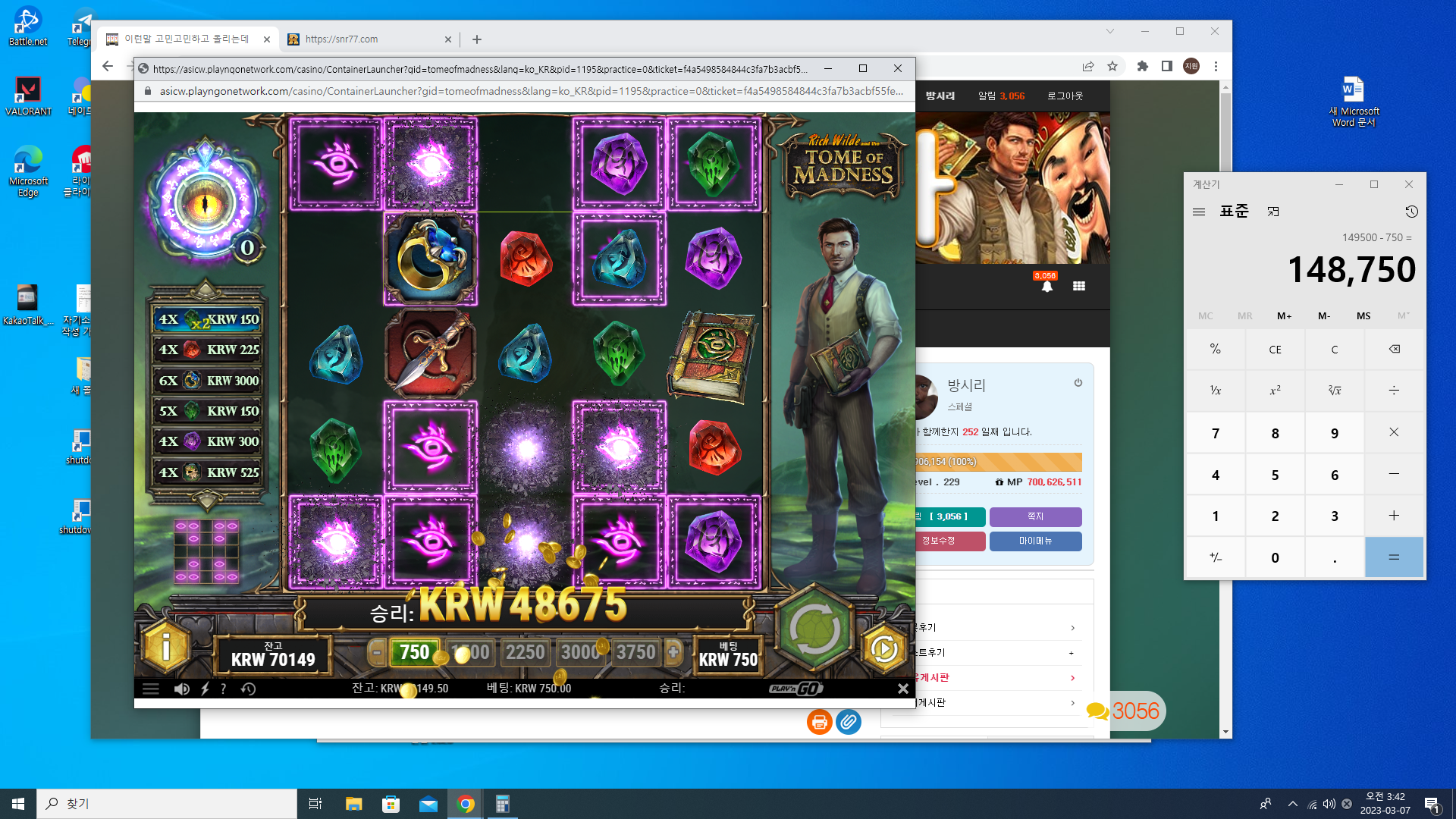Click the Calculator divide key

click(1394, 391)
